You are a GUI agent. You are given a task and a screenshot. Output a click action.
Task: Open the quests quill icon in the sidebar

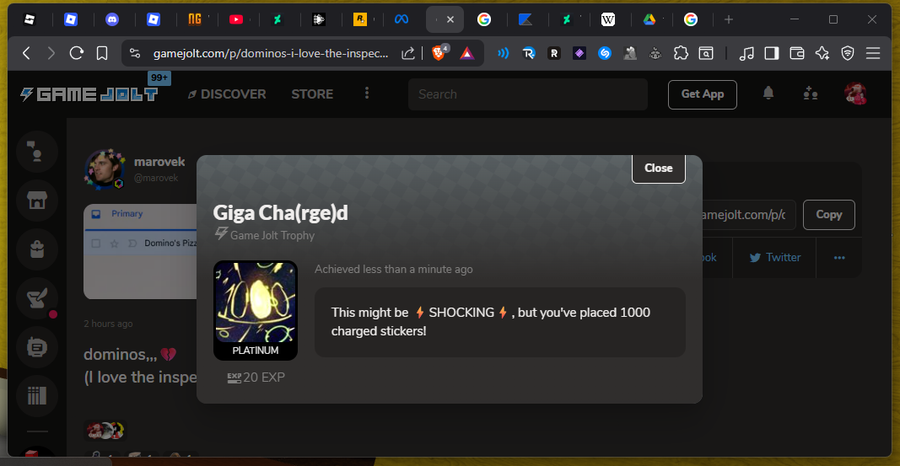[x=37, y=298]
